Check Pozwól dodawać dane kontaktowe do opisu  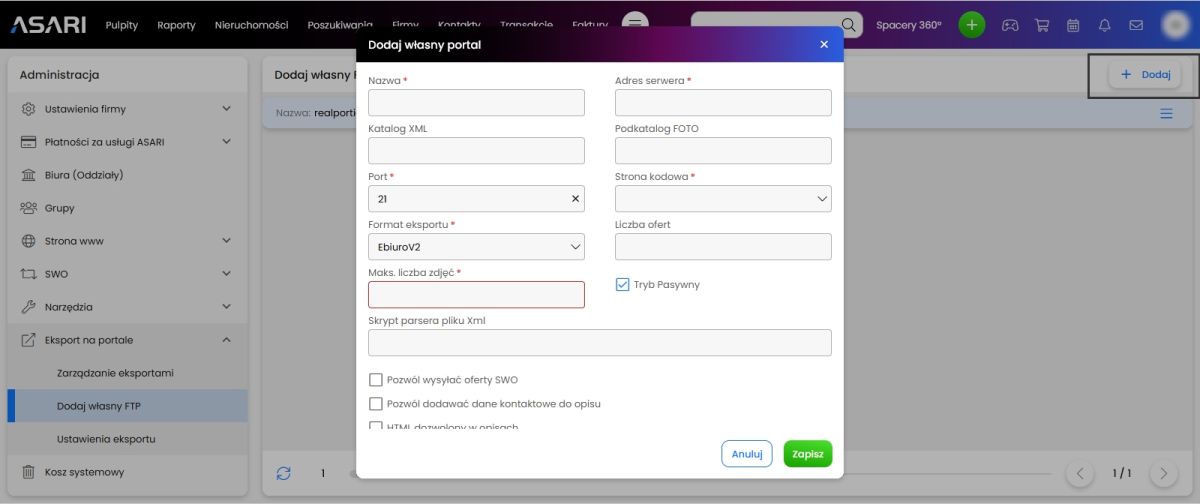(376, 404)
